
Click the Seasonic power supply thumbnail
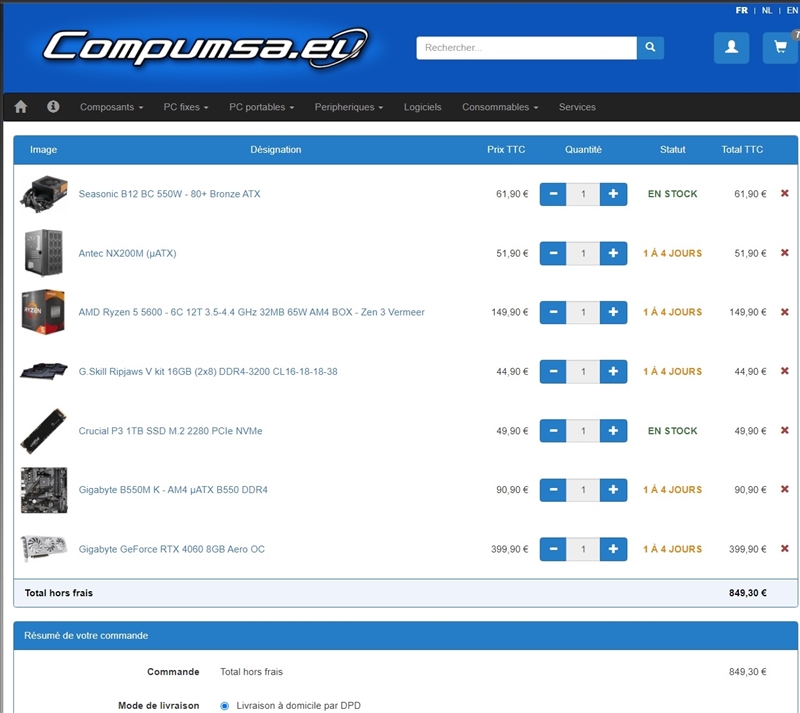point(44,194)
